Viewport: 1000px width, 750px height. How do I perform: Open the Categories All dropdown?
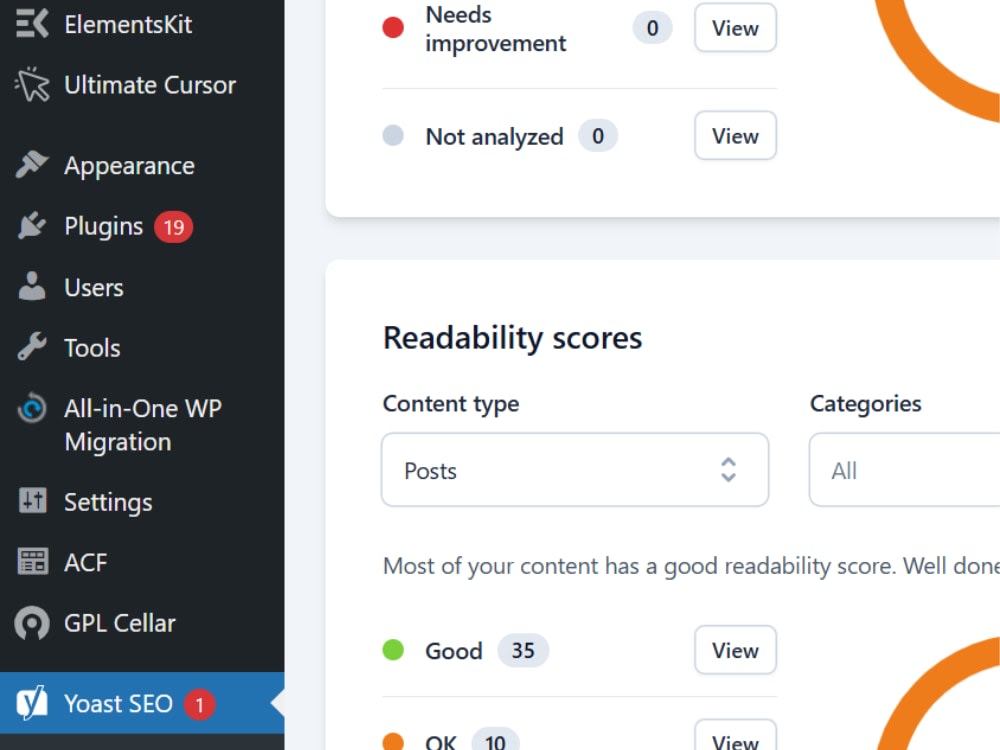click(x=904, y=470)
